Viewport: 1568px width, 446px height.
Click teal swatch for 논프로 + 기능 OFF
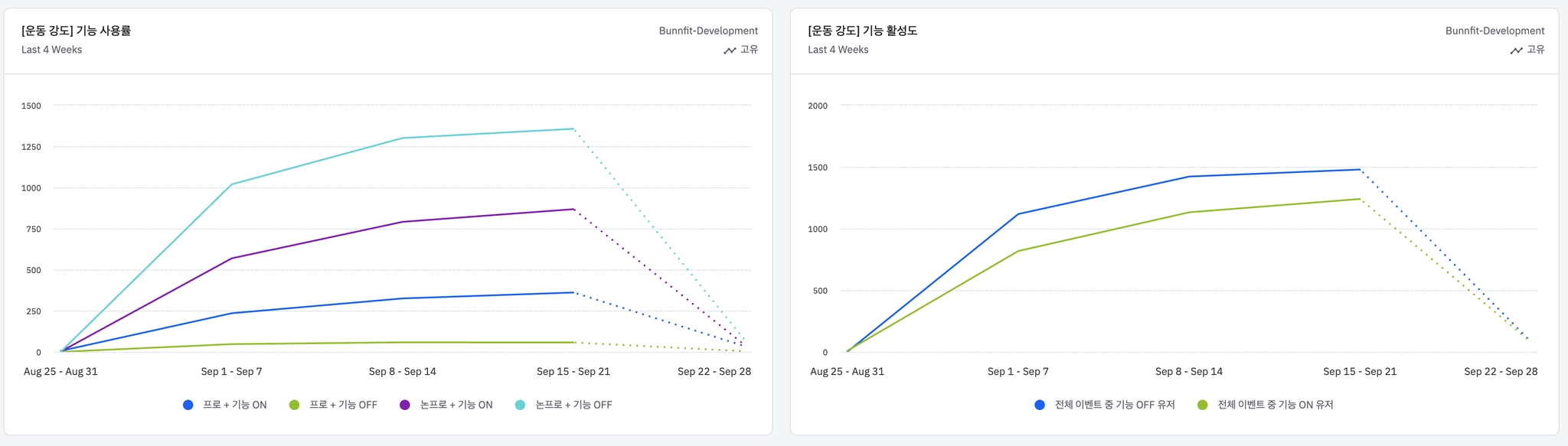click(x=520, y=405)
